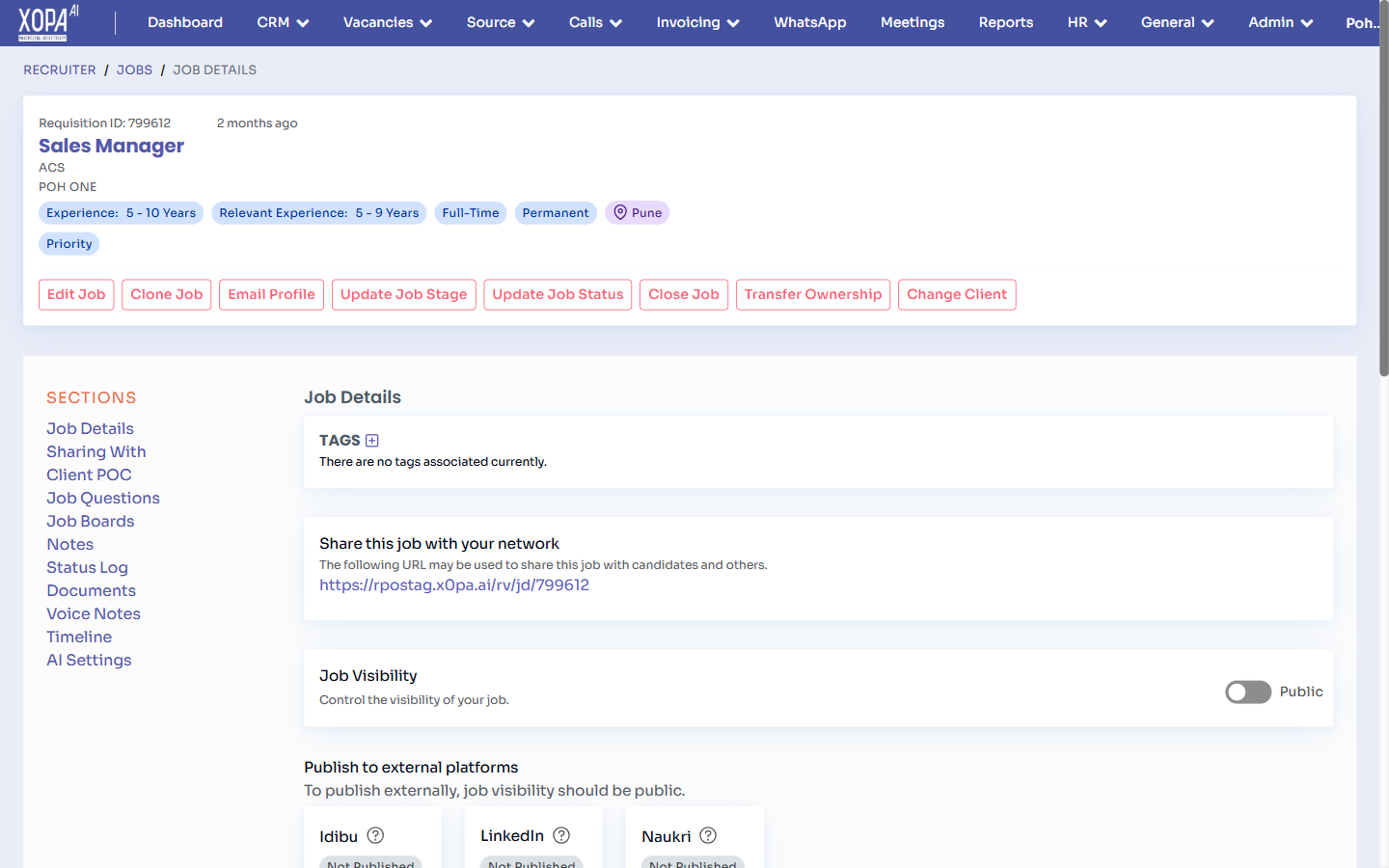Open the Reports page
The width and height of the screenshot is (1389, 868).
1006,22
